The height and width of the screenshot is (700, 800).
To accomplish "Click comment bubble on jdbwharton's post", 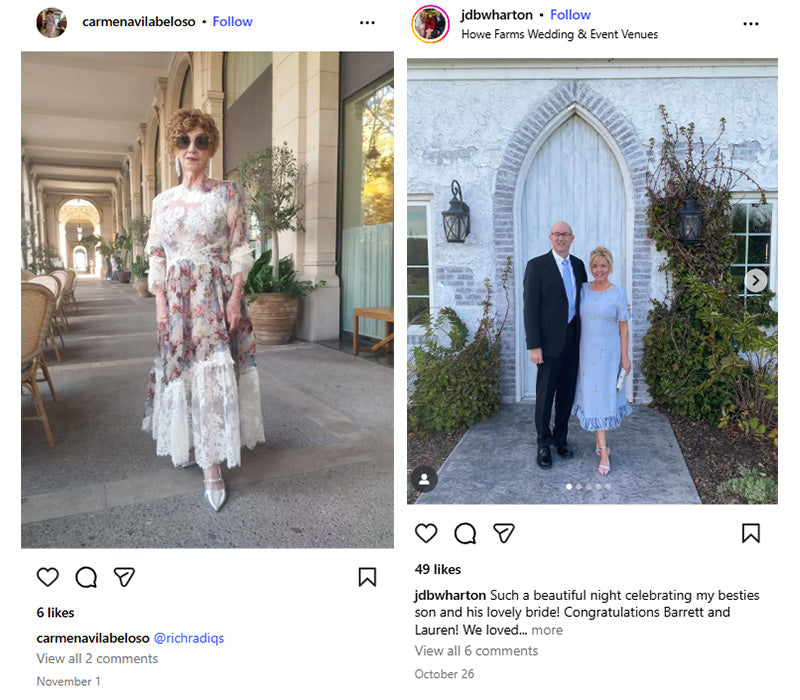I will (x=465, y=533).
